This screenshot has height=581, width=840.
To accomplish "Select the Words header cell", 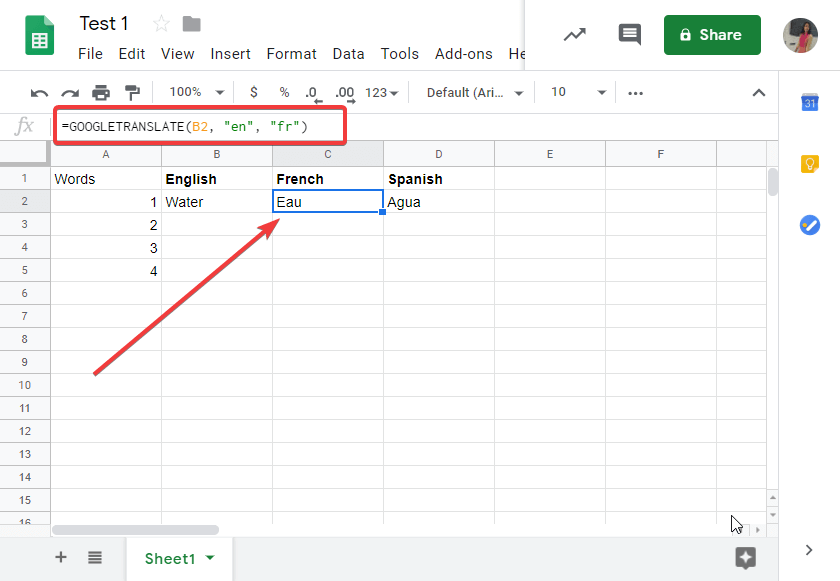I will 106,179.
